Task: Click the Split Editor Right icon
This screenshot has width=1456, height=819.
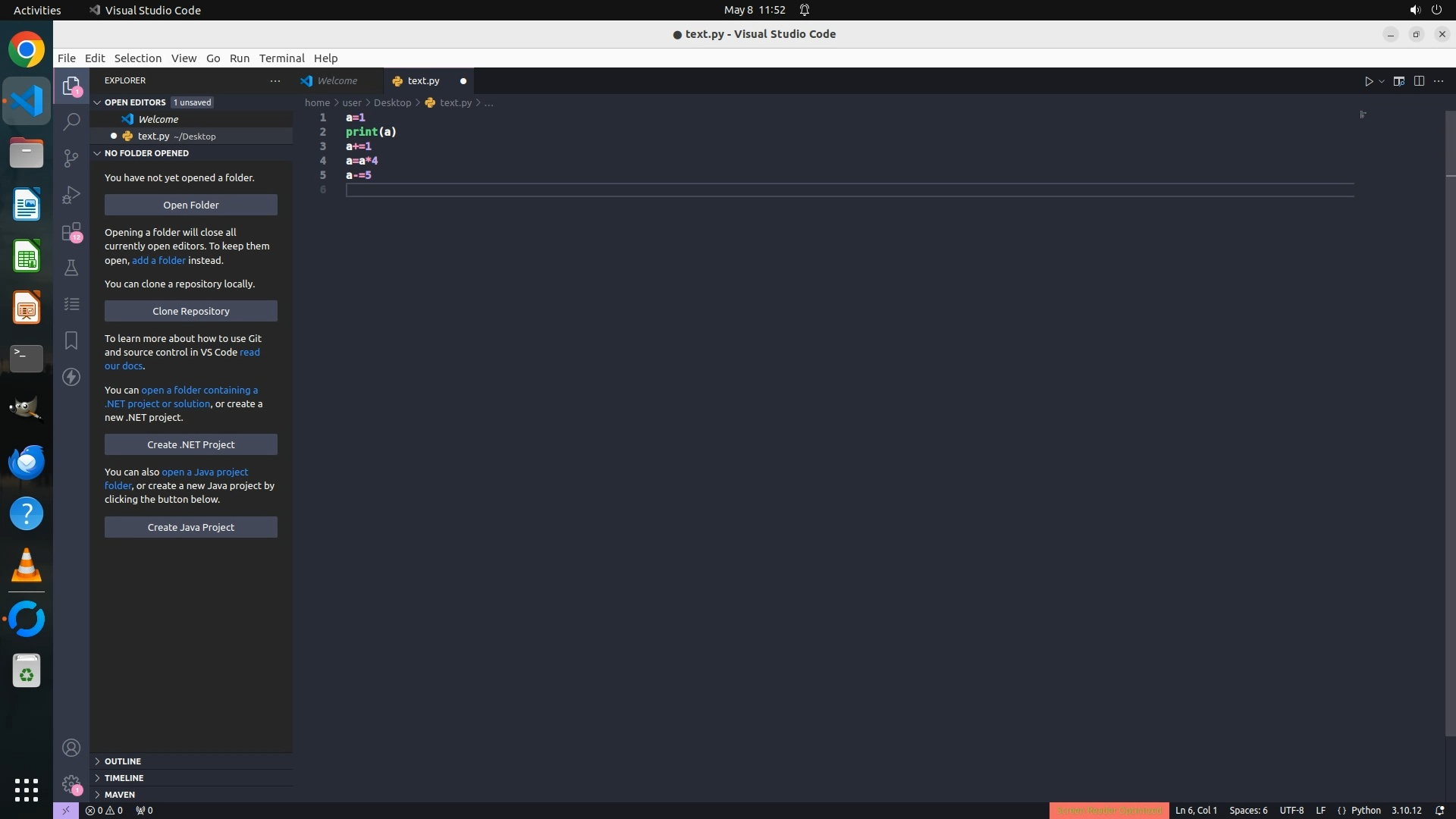Action: [x=1419, y=81]
